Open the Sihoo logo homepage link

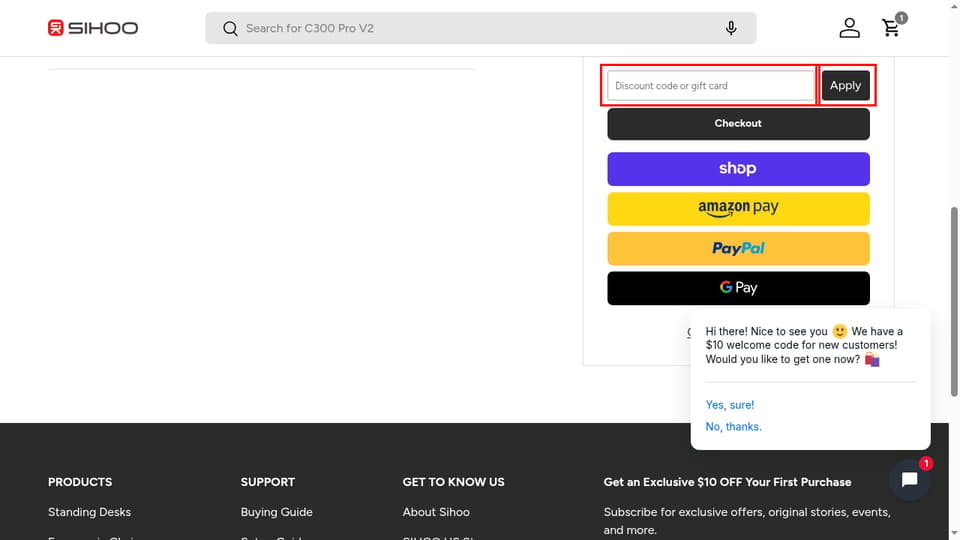[93, 28]
